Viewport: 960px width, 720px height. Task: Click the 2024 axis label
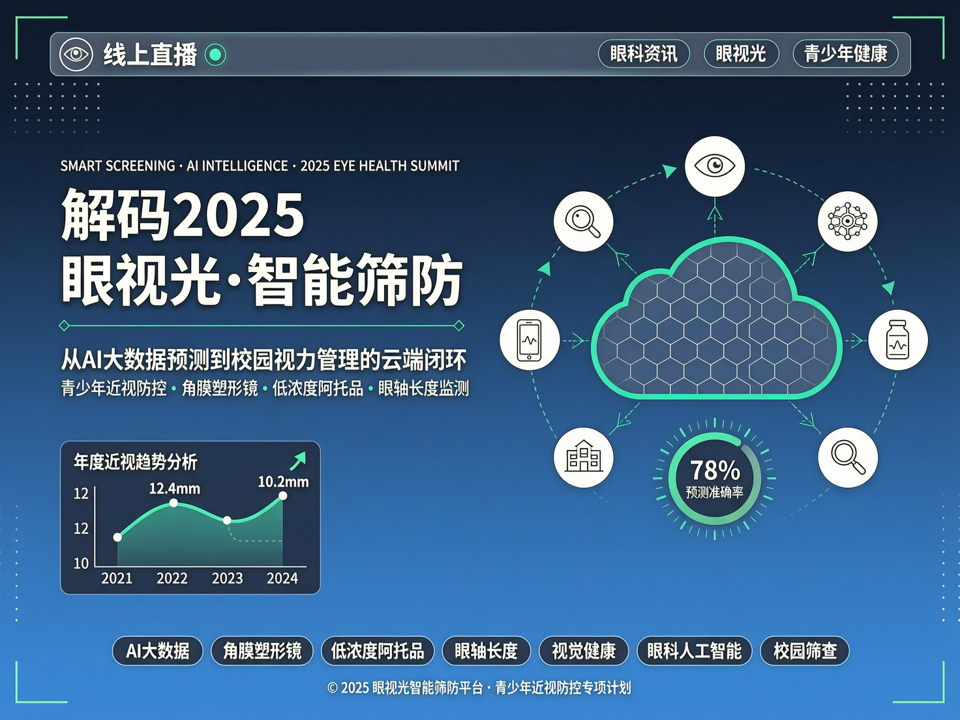click(282, 578)
